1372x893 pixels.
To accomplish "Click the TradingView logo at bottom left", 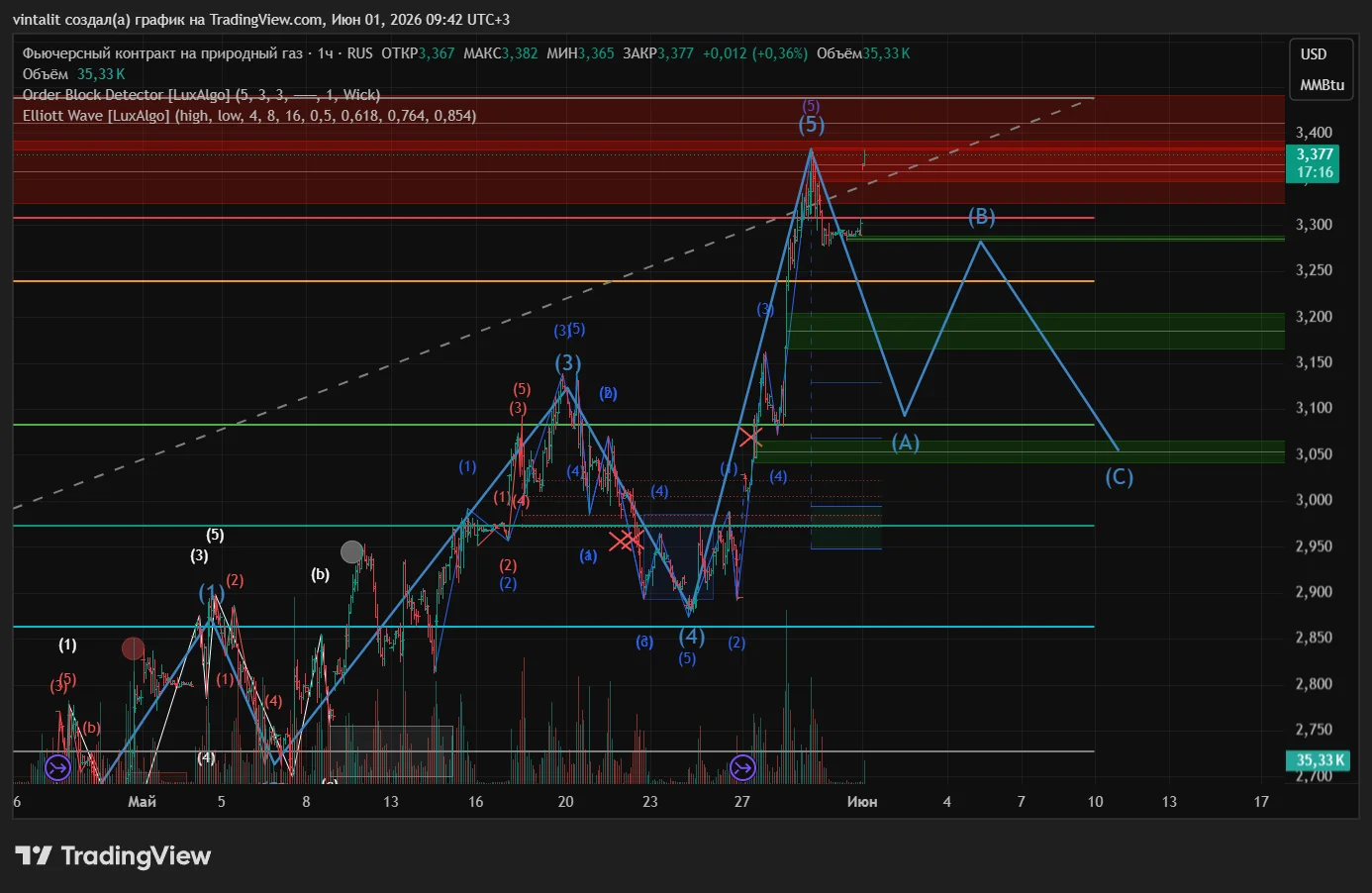I will pos(113,856).
